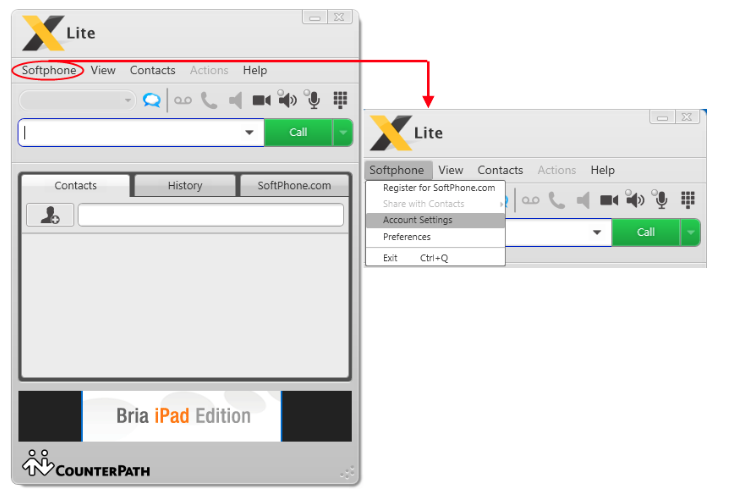Click the contact search field
This screenshot has height=497, width=731.
[x=211, y=215]
